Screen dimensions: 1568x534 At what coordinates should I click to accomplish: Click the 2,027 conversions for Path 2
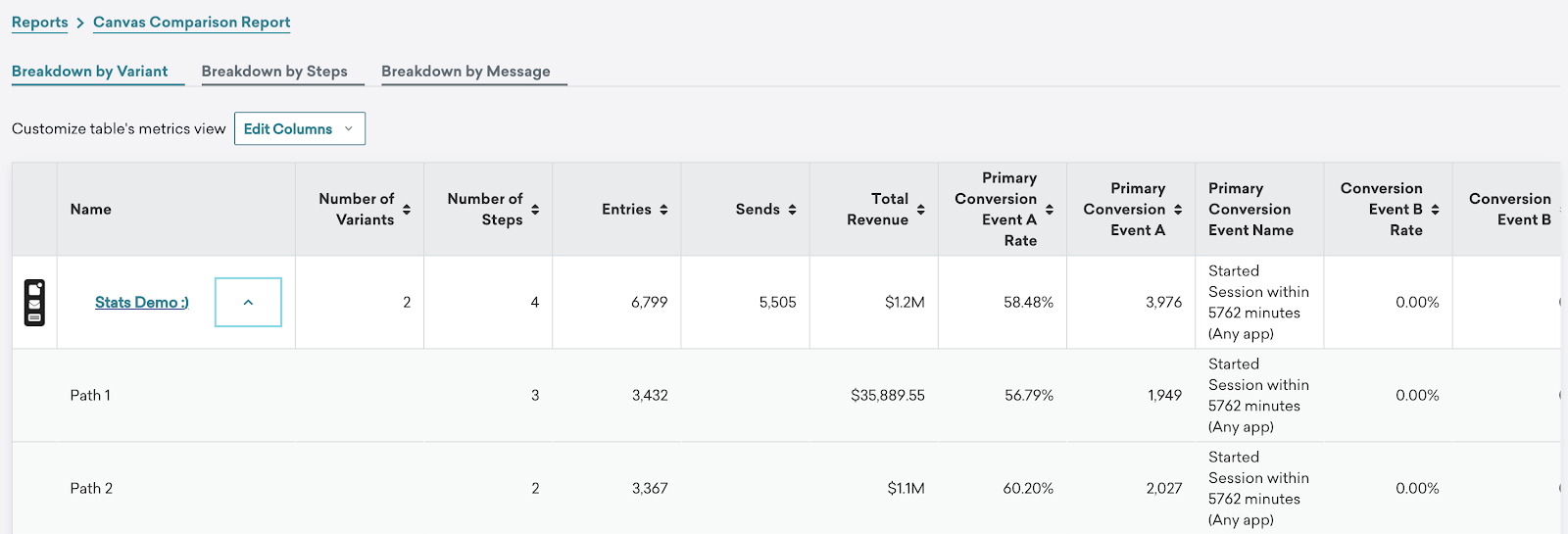(1164, 489)
